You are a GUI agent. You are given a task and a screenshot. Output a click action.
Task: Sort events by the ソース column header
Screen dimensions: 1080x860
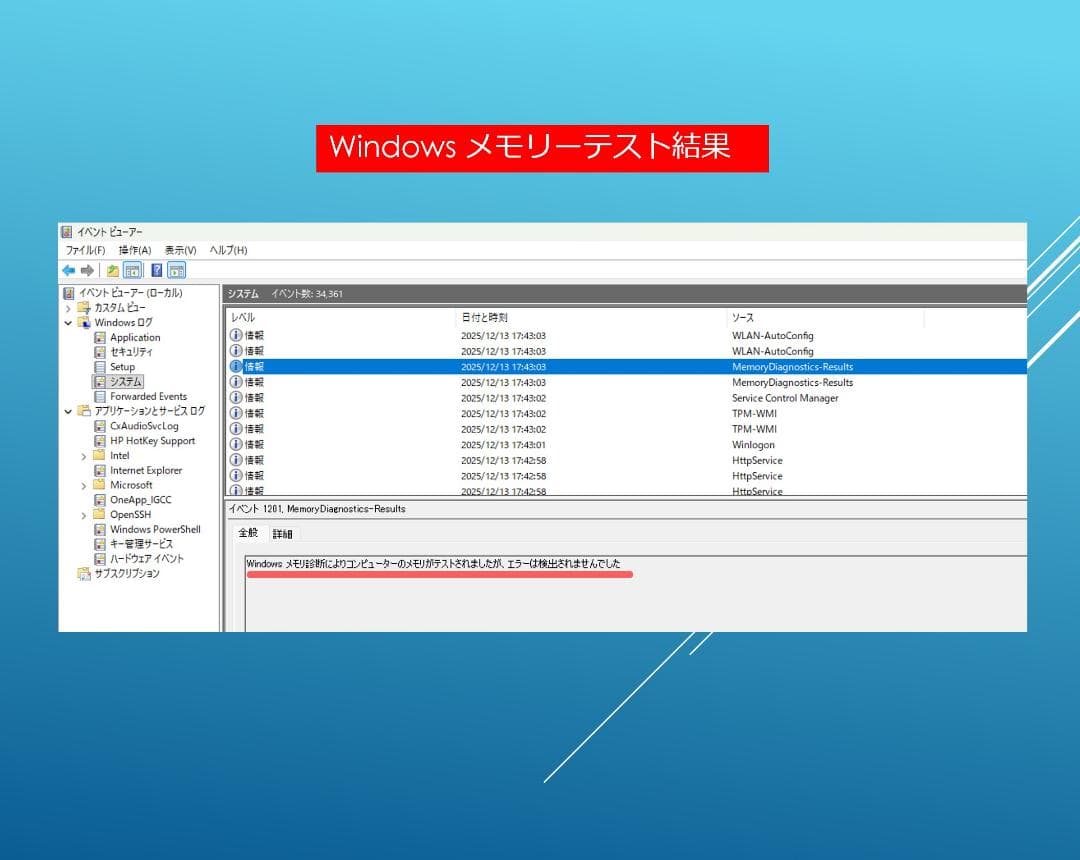[743, 318]
